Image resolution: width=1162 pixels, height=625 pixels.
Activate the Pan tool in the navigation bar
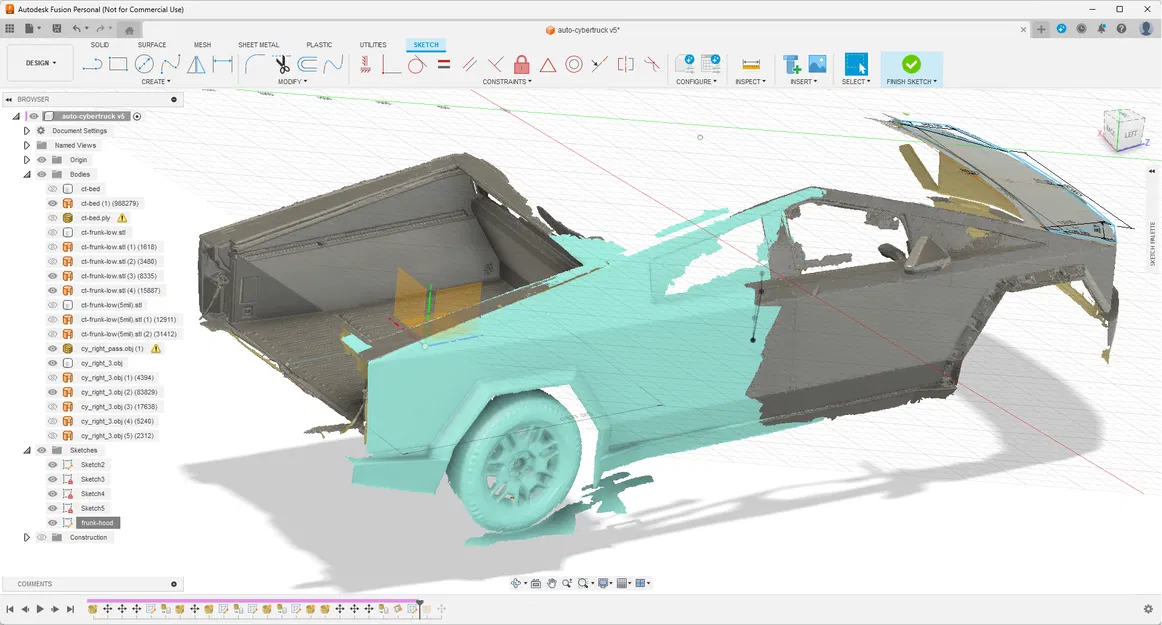click(552, 583)
